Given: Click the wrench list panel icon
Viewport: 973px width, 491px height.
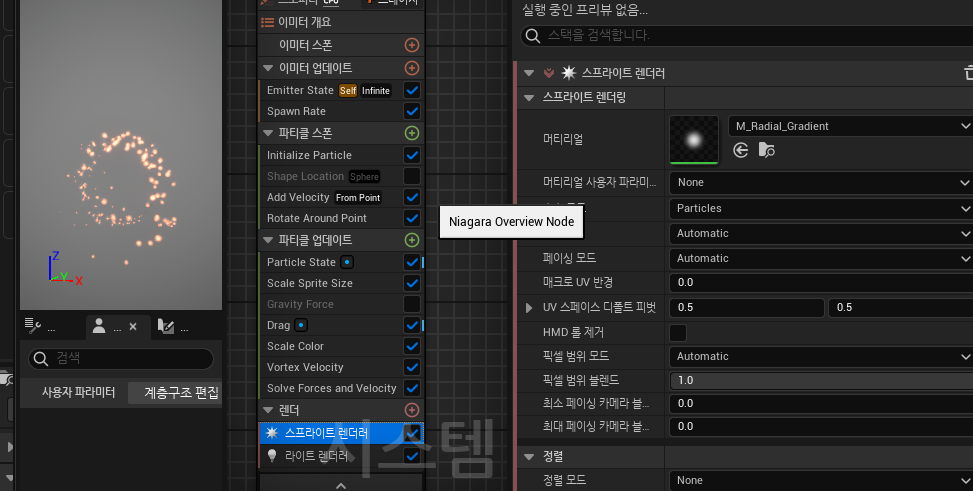Looking at the screenshot, I should tap(32, 325).
